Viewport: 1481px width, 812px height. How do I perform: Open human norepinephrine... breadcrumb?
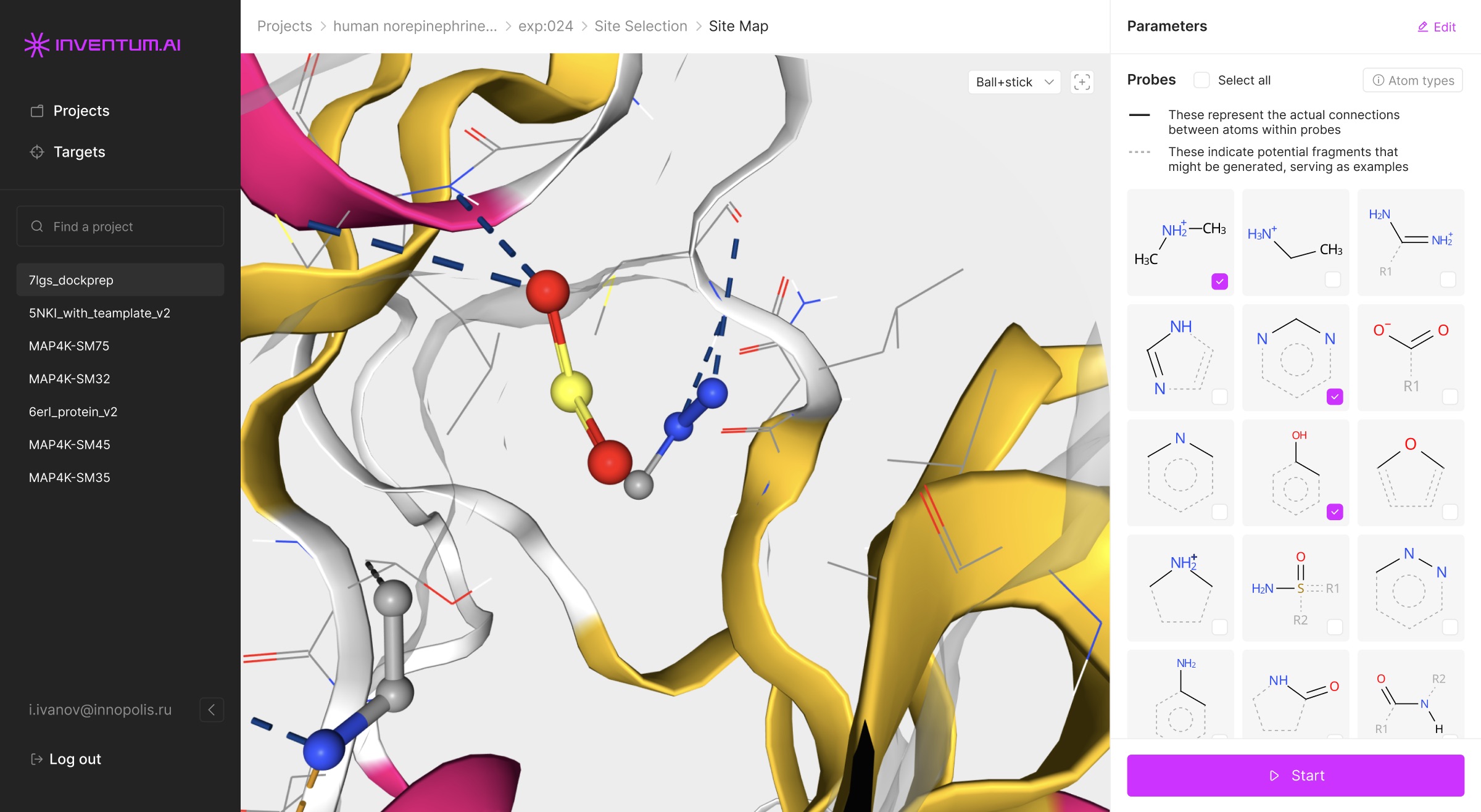pos(415,26)
